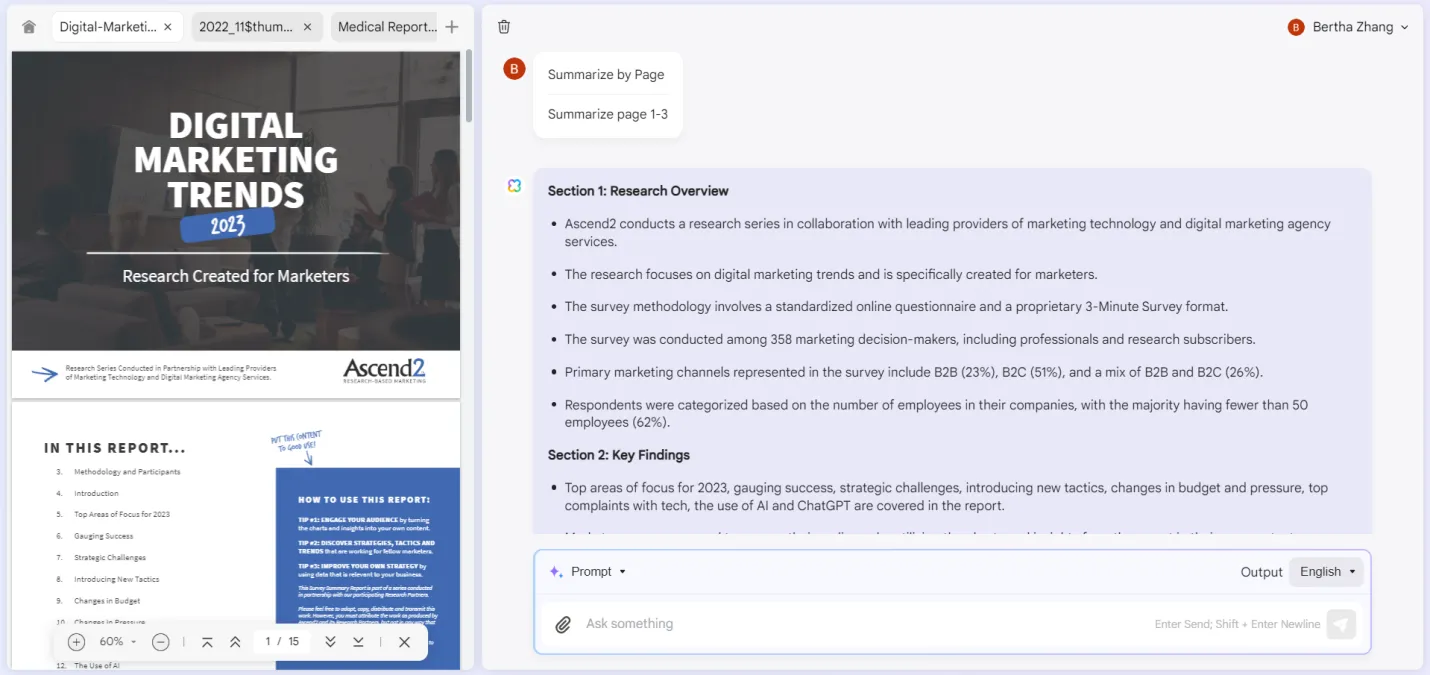Click Introducing New Tactics contents entry
1430x675 pixels.
pyautogui.click(x=116, y=580)
